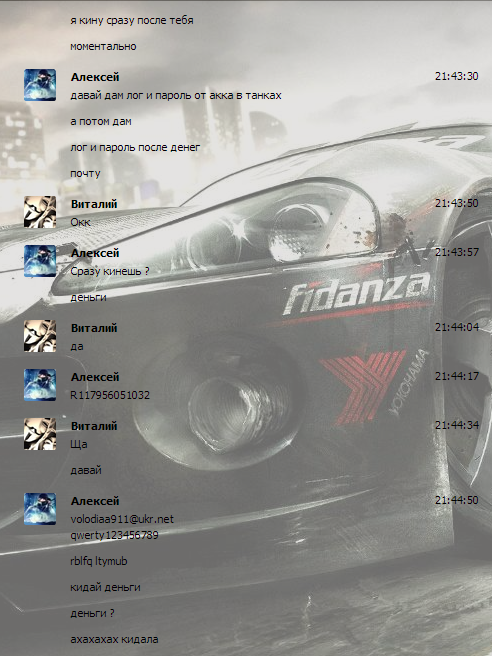Click the timestamp 21:44:04
The height and width of the screenshot is (656, 492).
coord(456,327)
